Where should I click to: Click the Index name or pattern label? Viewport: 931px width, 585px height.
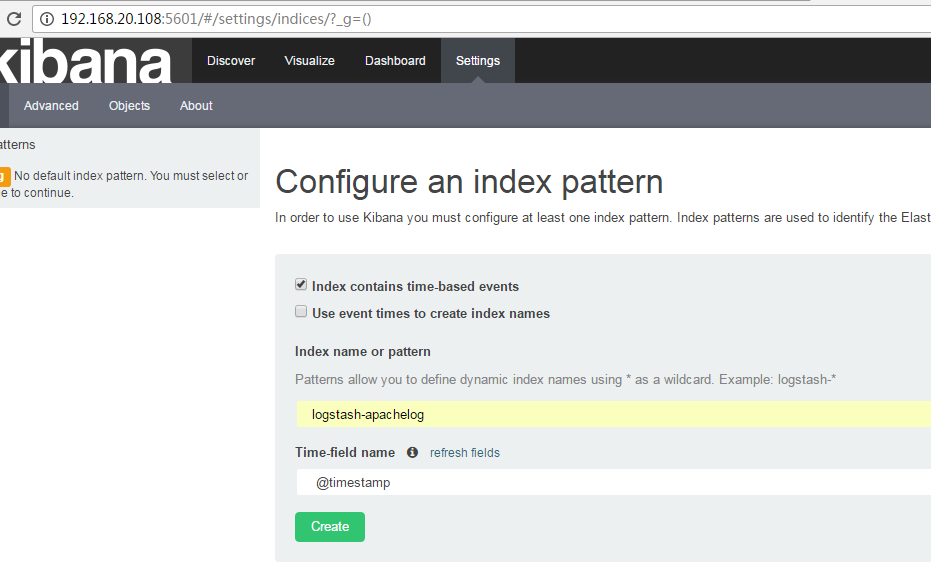(363, 352)
